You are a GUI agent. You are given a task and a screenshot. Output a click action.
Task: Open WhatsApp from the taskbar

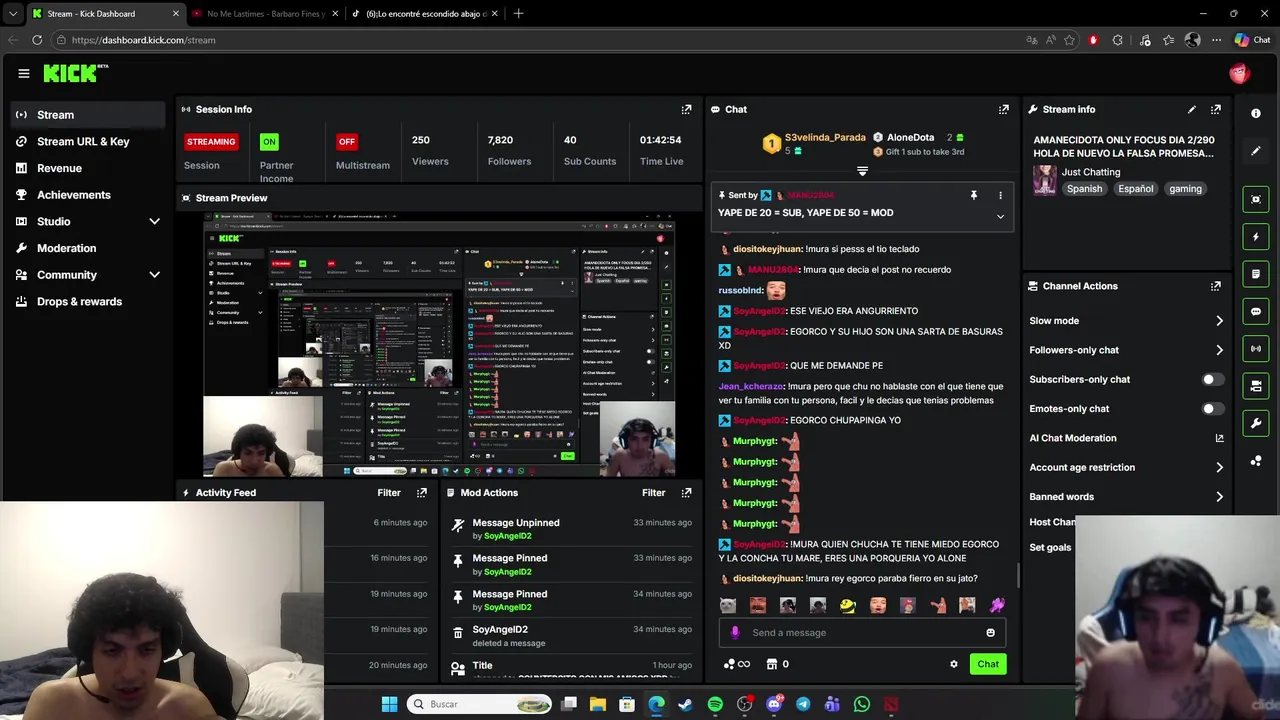(x=862, y=704)
